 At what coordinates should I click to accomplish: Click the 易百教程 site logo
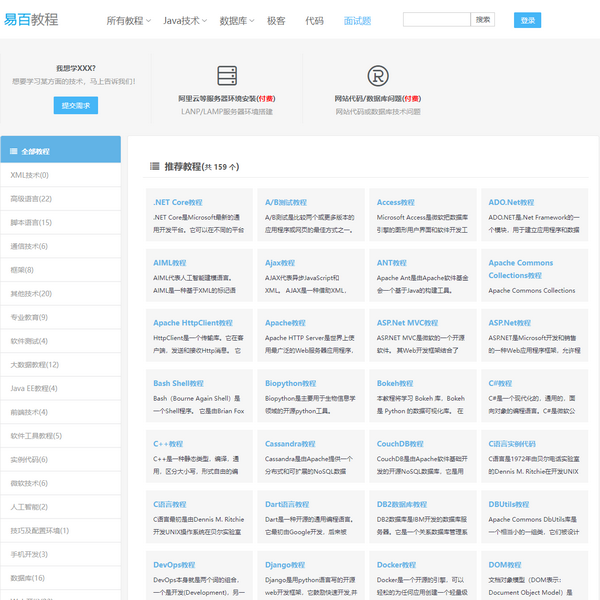(x=30, y=20)
